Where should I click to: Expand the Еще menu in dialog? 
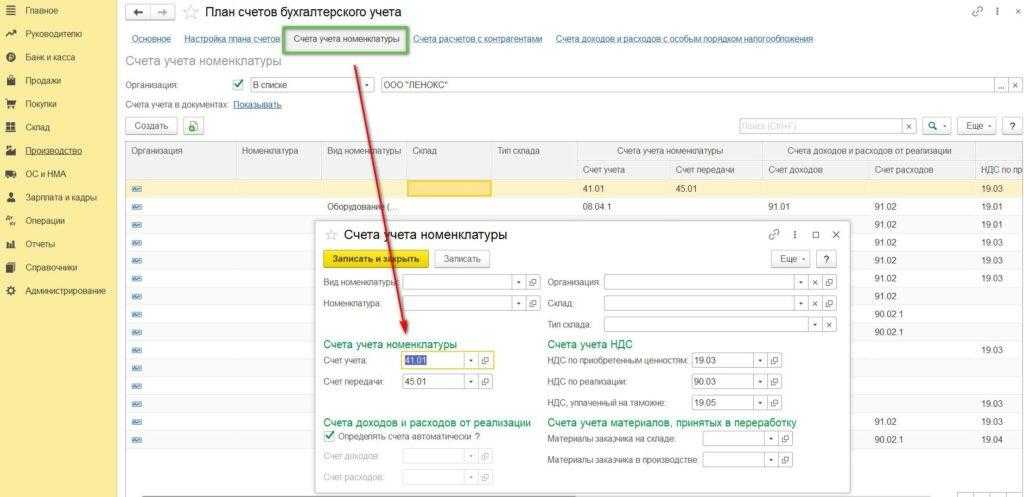790,259
